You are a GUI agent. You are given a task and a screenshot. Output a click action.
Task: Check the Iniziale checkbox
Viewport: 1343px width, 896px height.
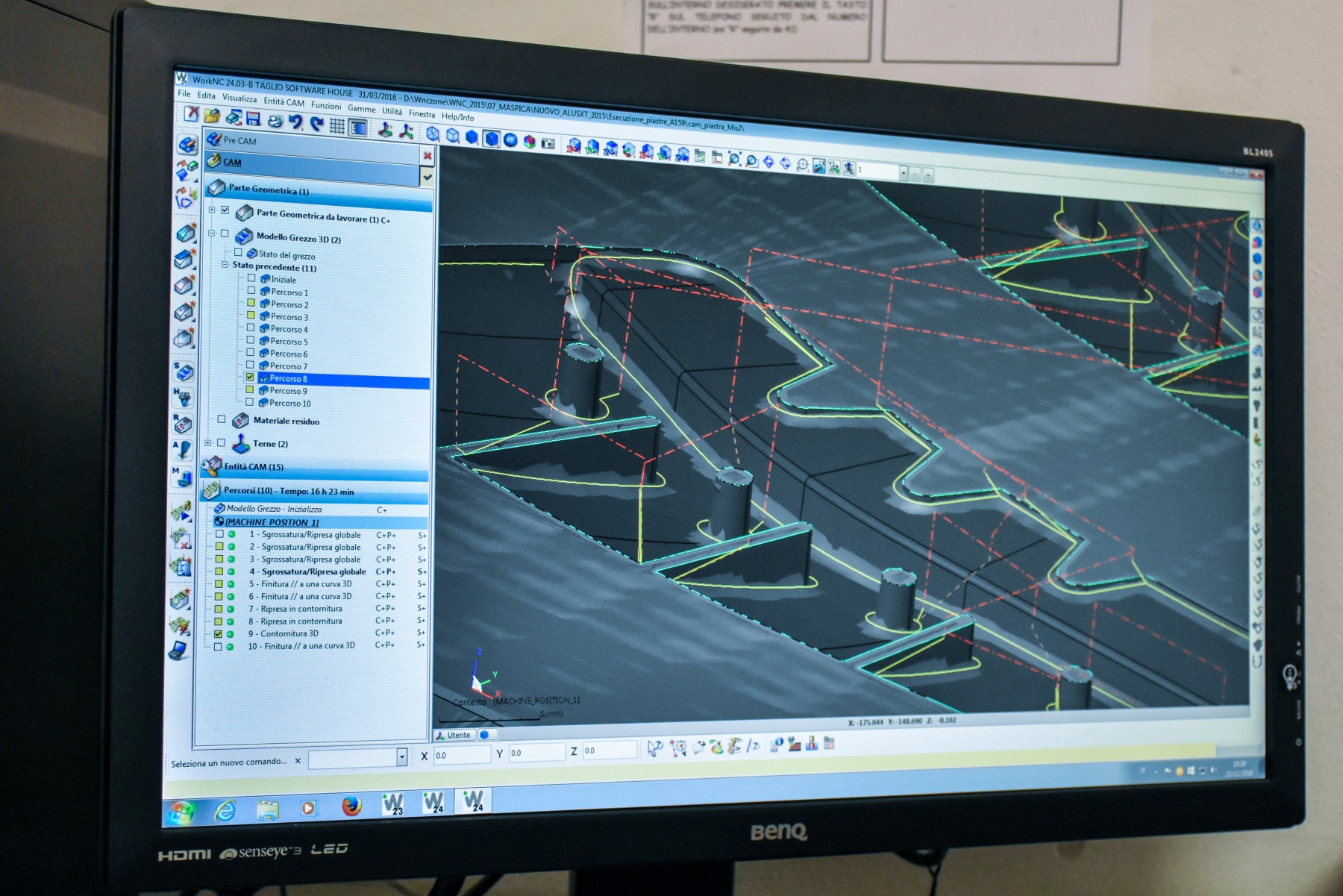251,278
